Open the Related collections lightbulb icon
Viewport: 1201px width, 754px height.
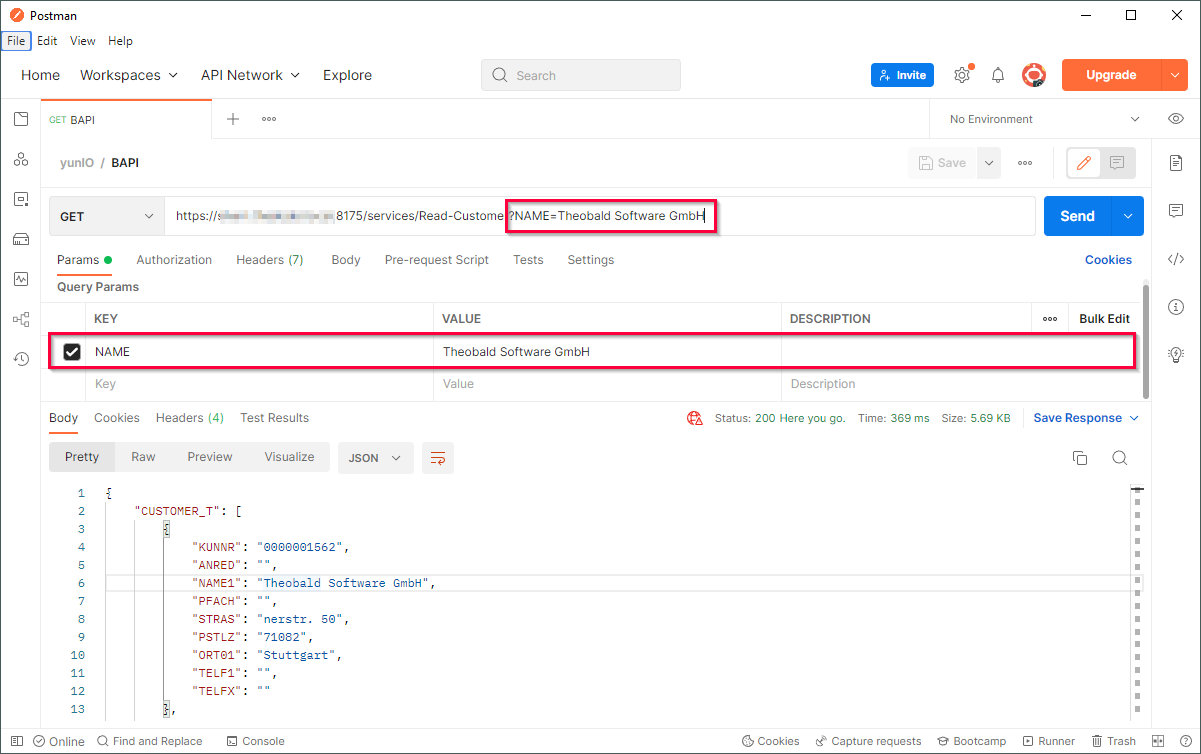[x=1176, y=354]
